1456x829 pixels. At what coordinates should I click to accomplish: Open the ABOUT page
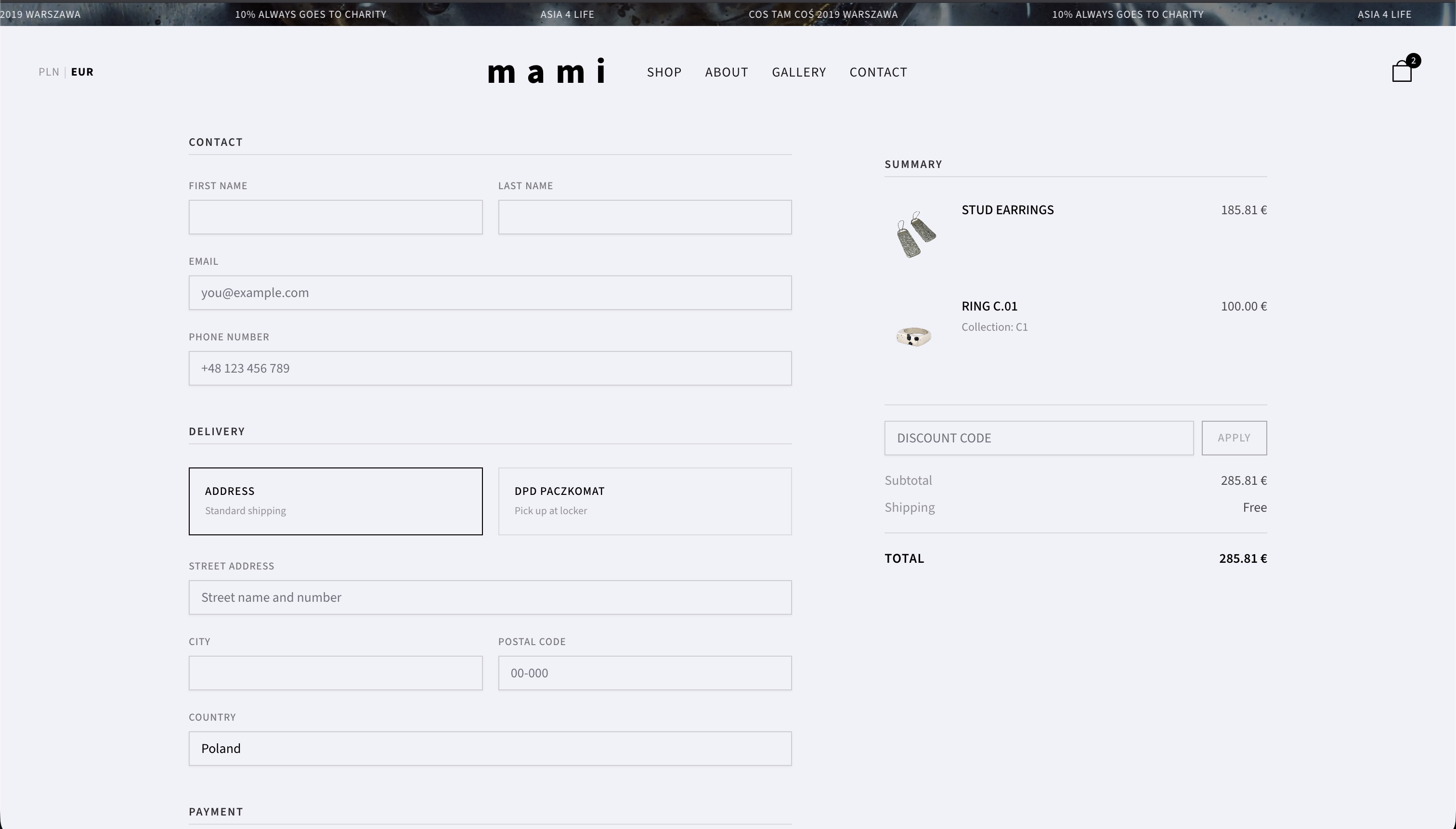[x=726, y=72]
